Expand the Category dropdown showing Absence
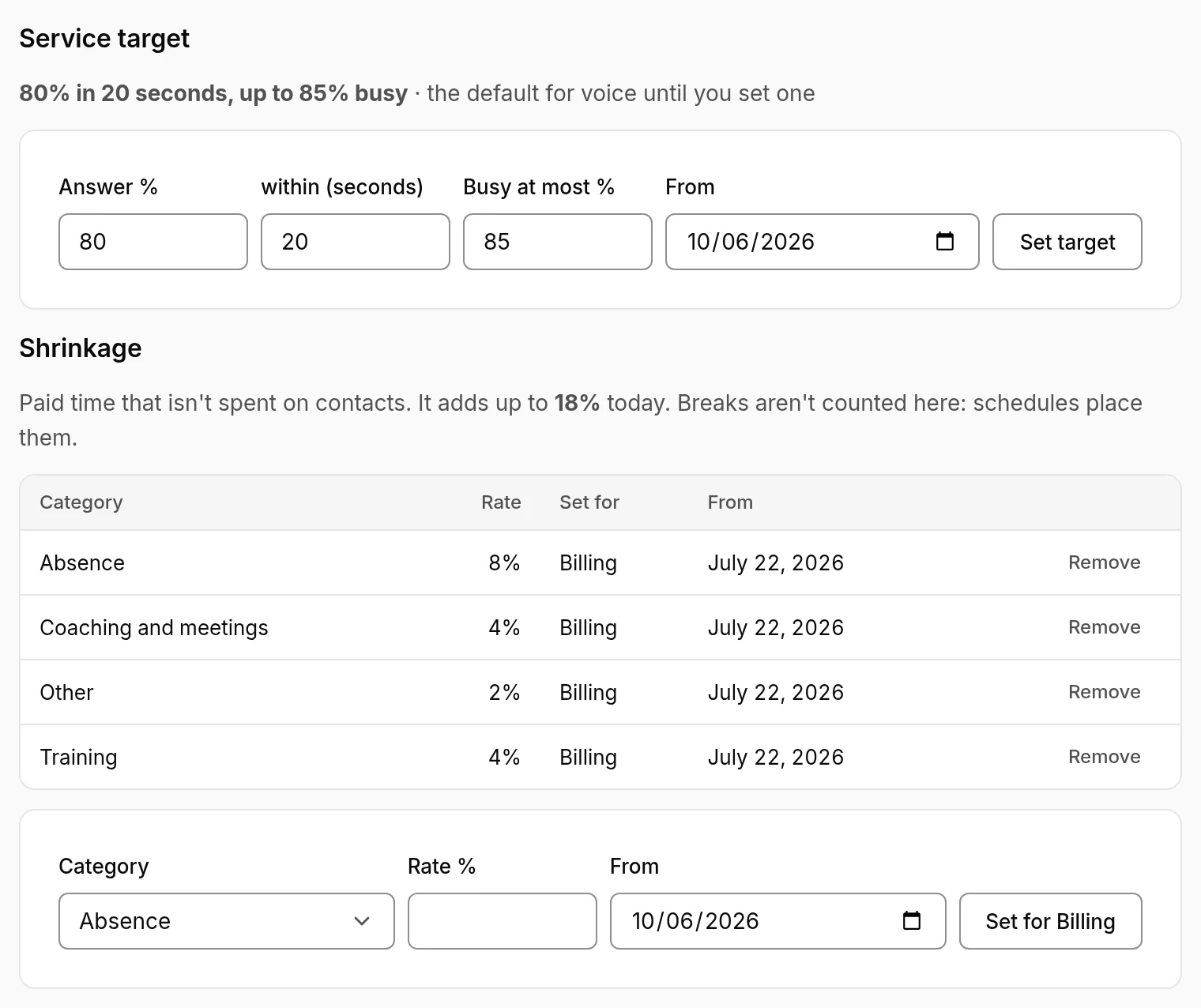This screenshot has height=1008, width=1201. pos(227,921)
